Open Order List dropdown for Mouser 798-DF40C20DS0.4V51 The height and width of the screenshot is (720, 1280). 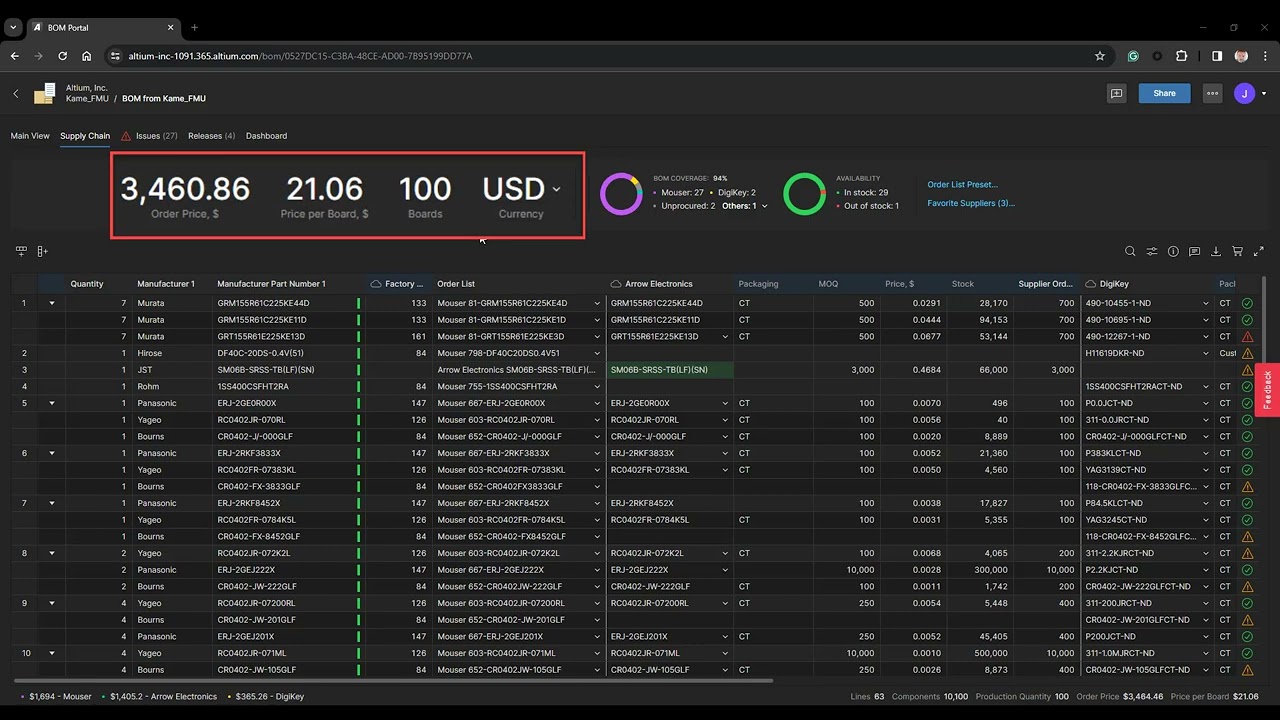(x=597, y=353)
